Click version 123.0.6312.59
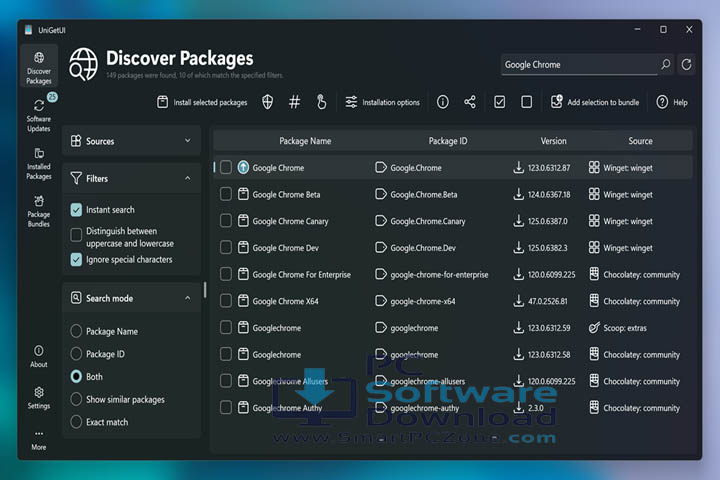 pos(549,328)
